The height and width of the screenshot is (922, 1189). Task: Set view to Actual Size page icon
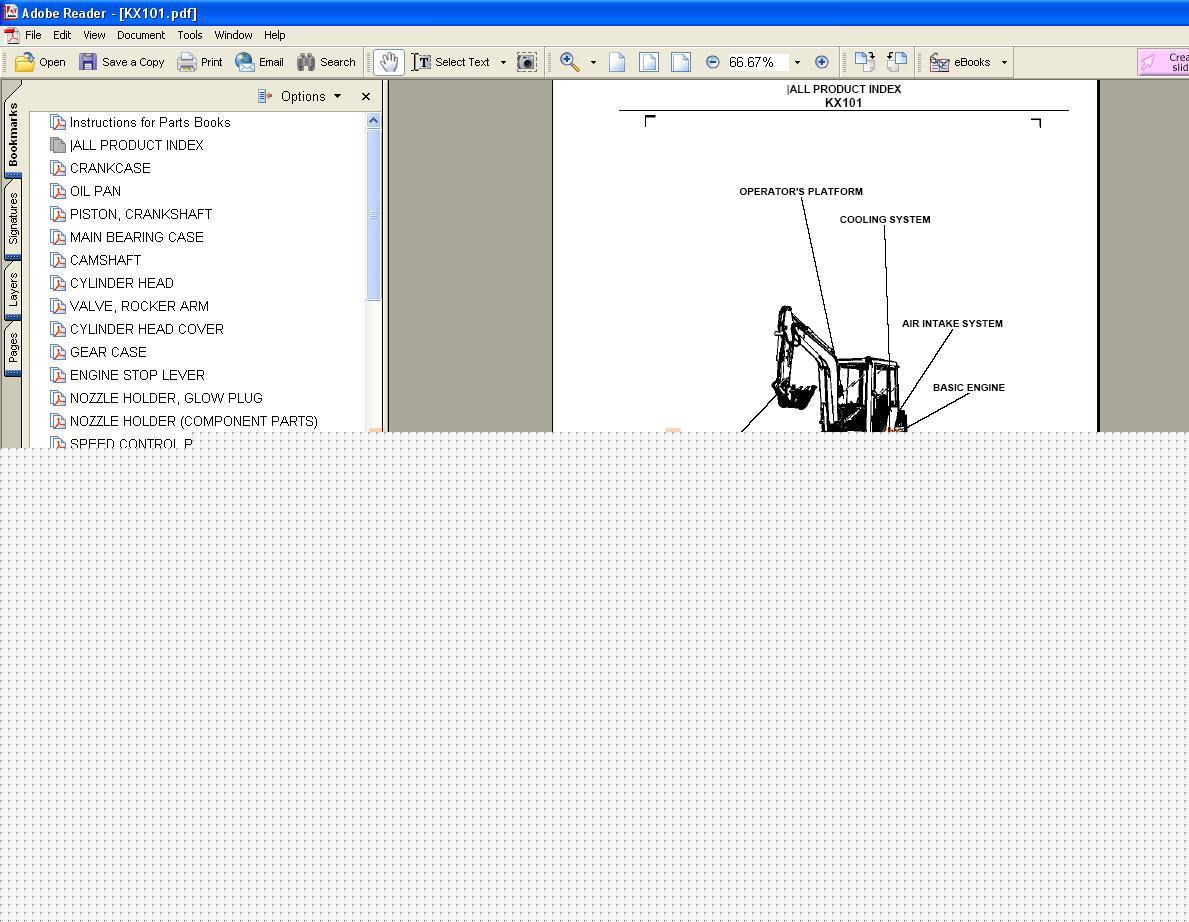[x=617, y=62]
